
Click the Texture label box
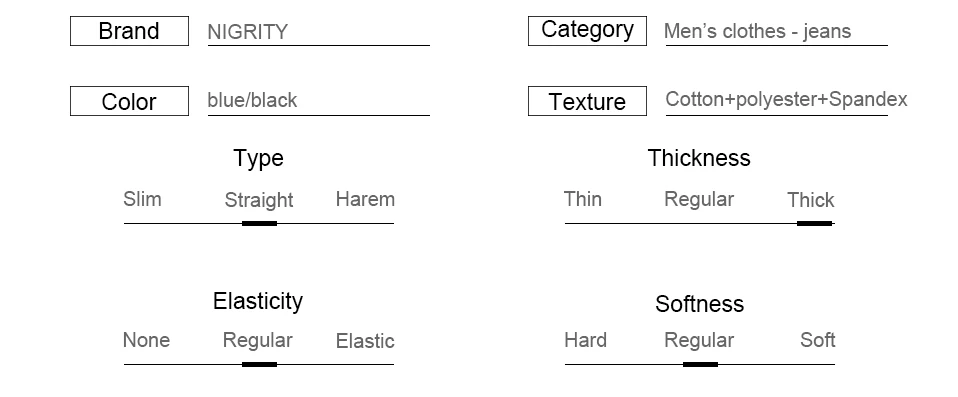(x=587, y=101)
